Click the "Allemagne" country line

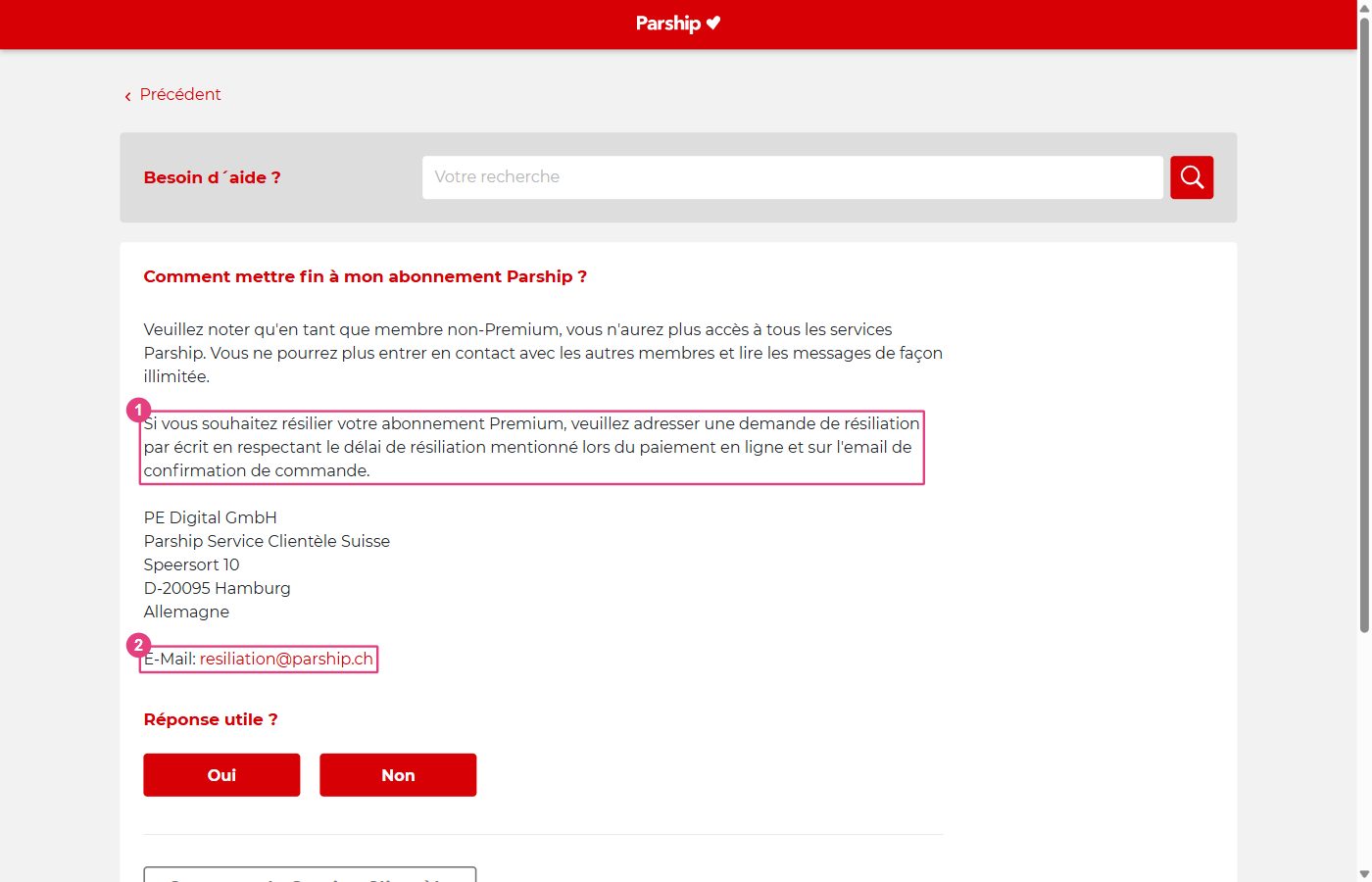point(186,612)
